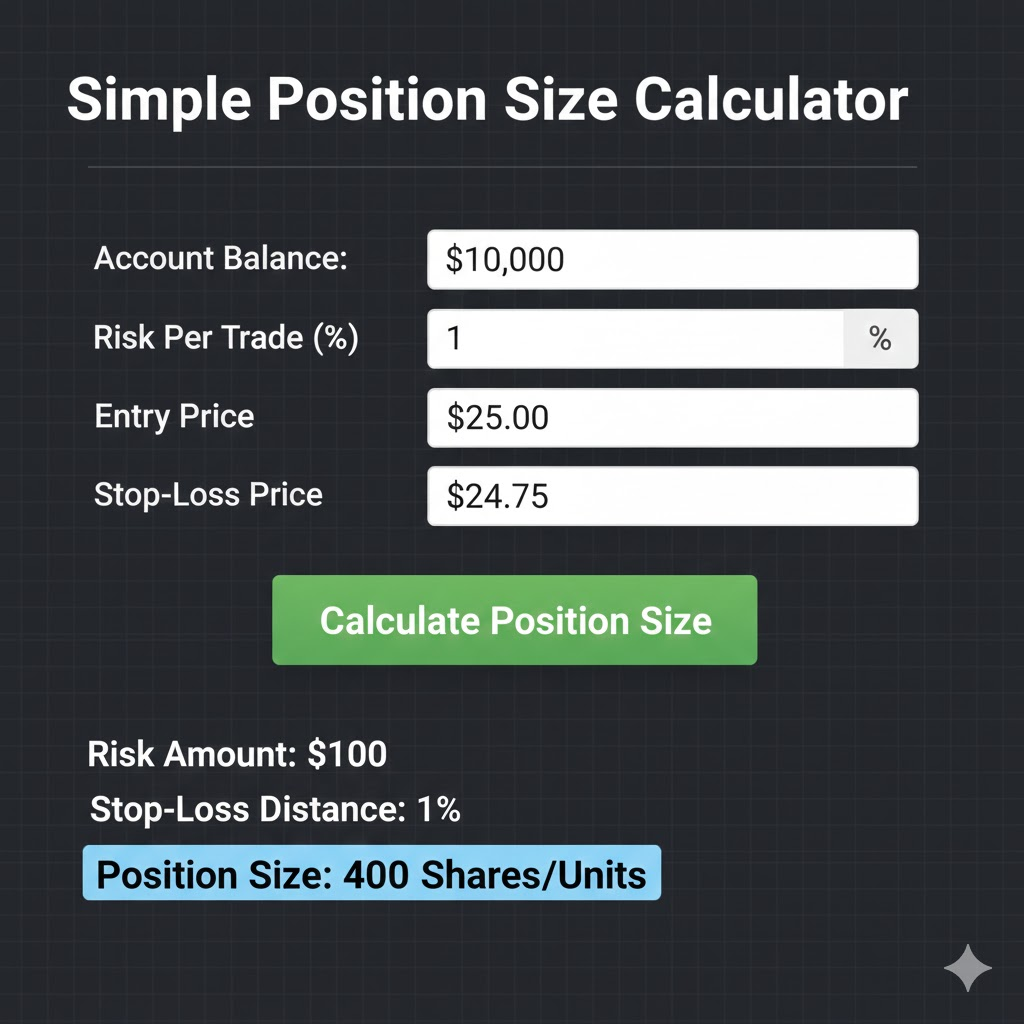This screenshot has width=1024, height=1024.
Task: Click the Entry Price field showing $25.00
Action: [672, 417]
